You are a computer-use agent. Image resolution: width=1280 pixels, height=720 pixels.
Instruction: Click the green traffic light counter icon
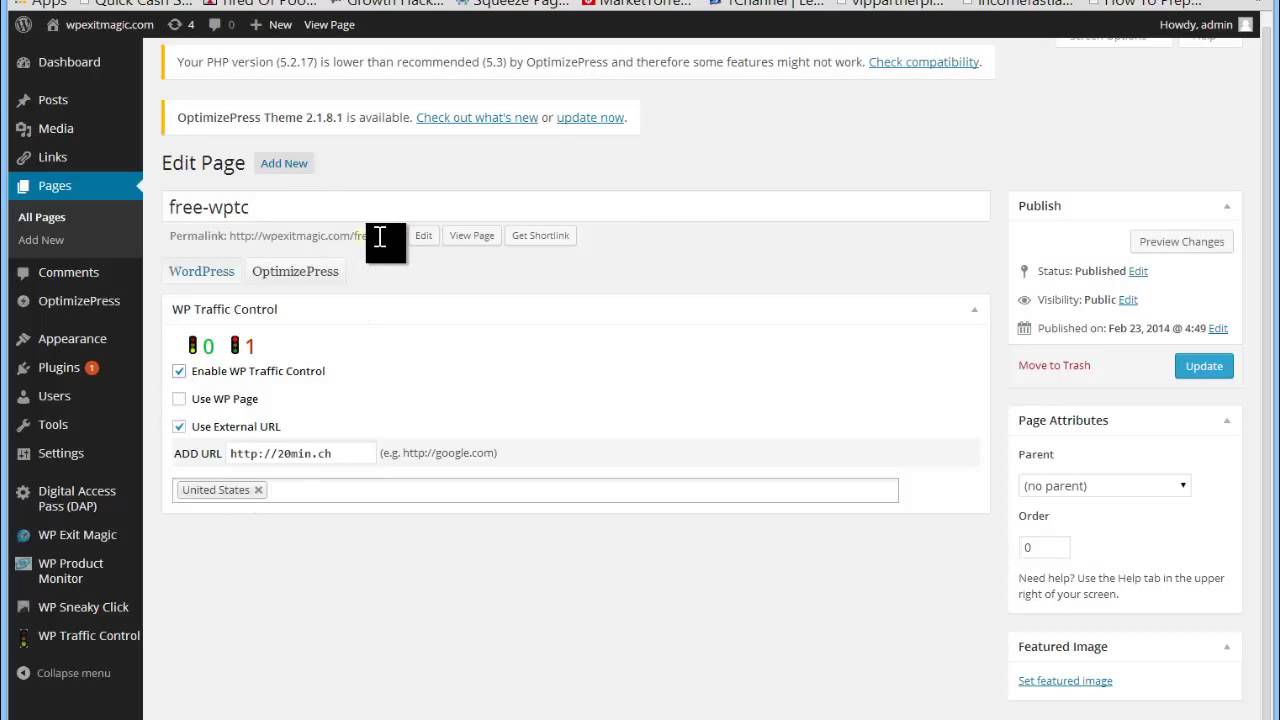coord(193,346)
